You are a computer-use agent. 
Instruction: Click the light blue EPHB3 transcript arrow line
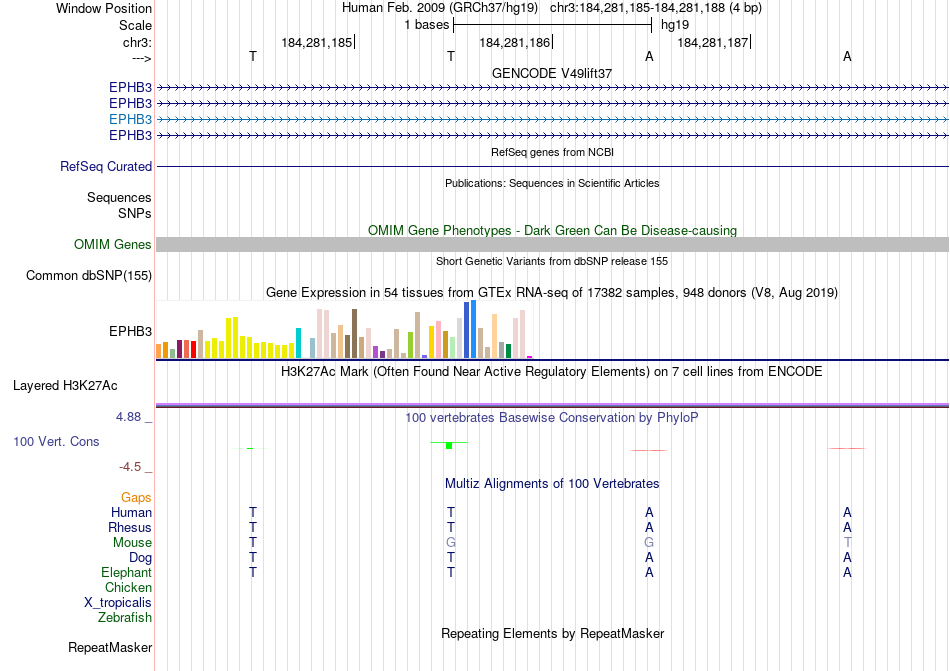[552, 119]
